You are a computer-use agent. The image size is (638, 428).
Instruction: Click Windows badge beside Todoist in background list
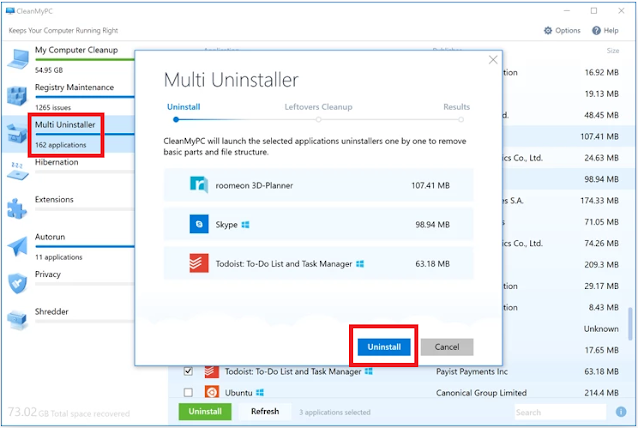(x=369, y=371)
